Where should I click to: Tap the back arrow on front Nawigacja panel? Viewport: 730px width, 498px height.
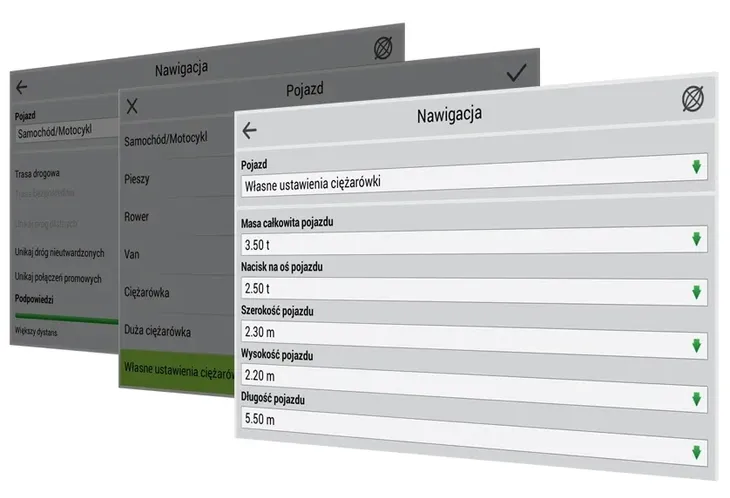click(x=250, y=131)
